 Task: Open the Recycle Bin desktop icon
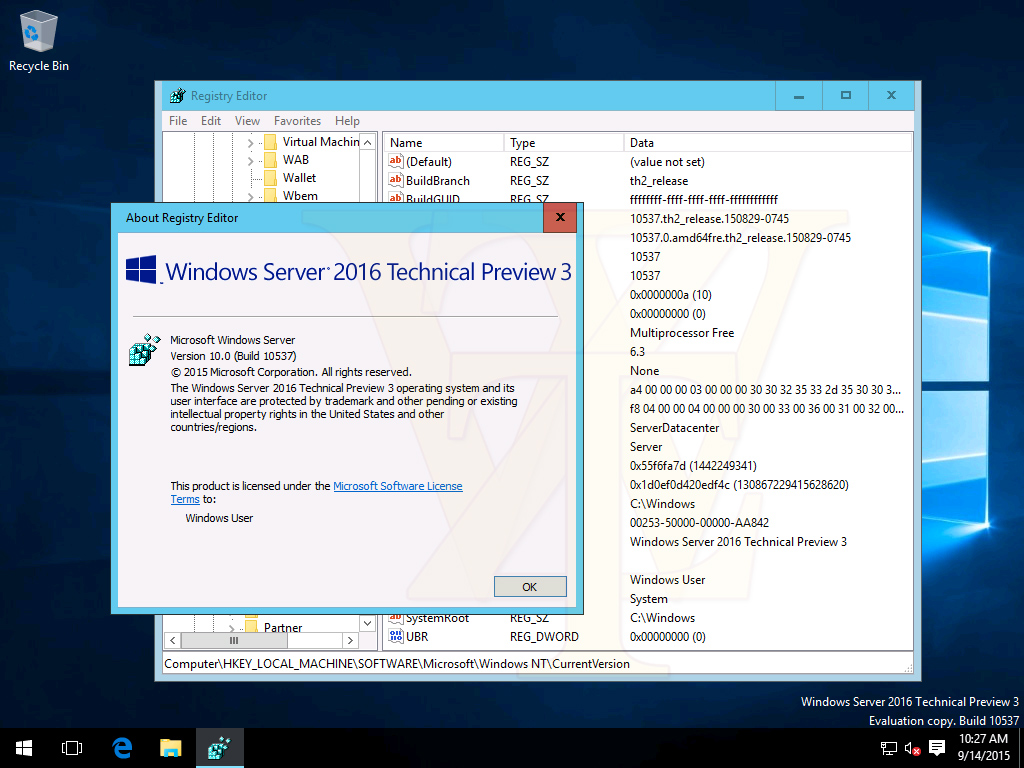[x=39, y=33]
